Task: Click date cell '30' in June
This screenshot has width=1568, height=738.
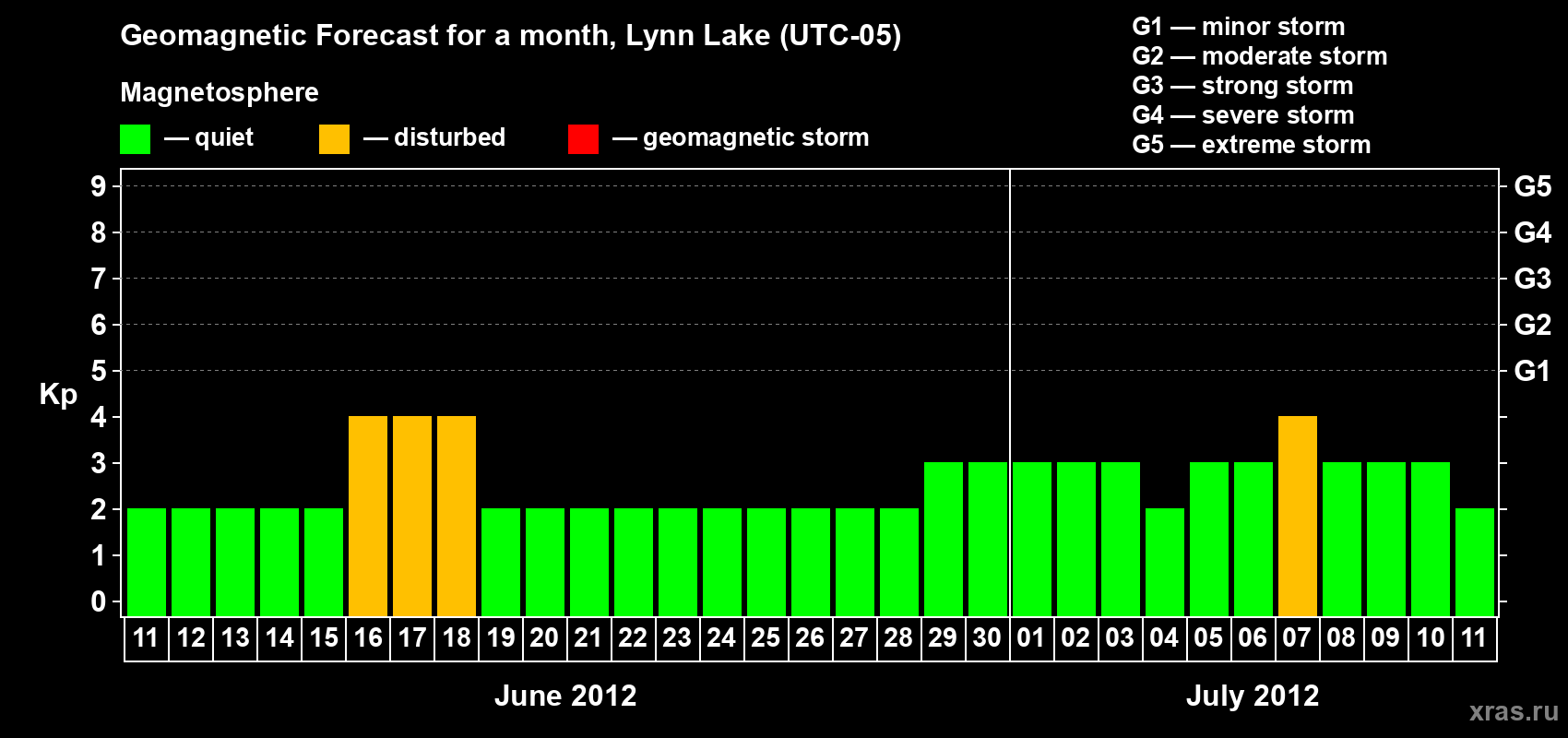Action: coord(987,638)
